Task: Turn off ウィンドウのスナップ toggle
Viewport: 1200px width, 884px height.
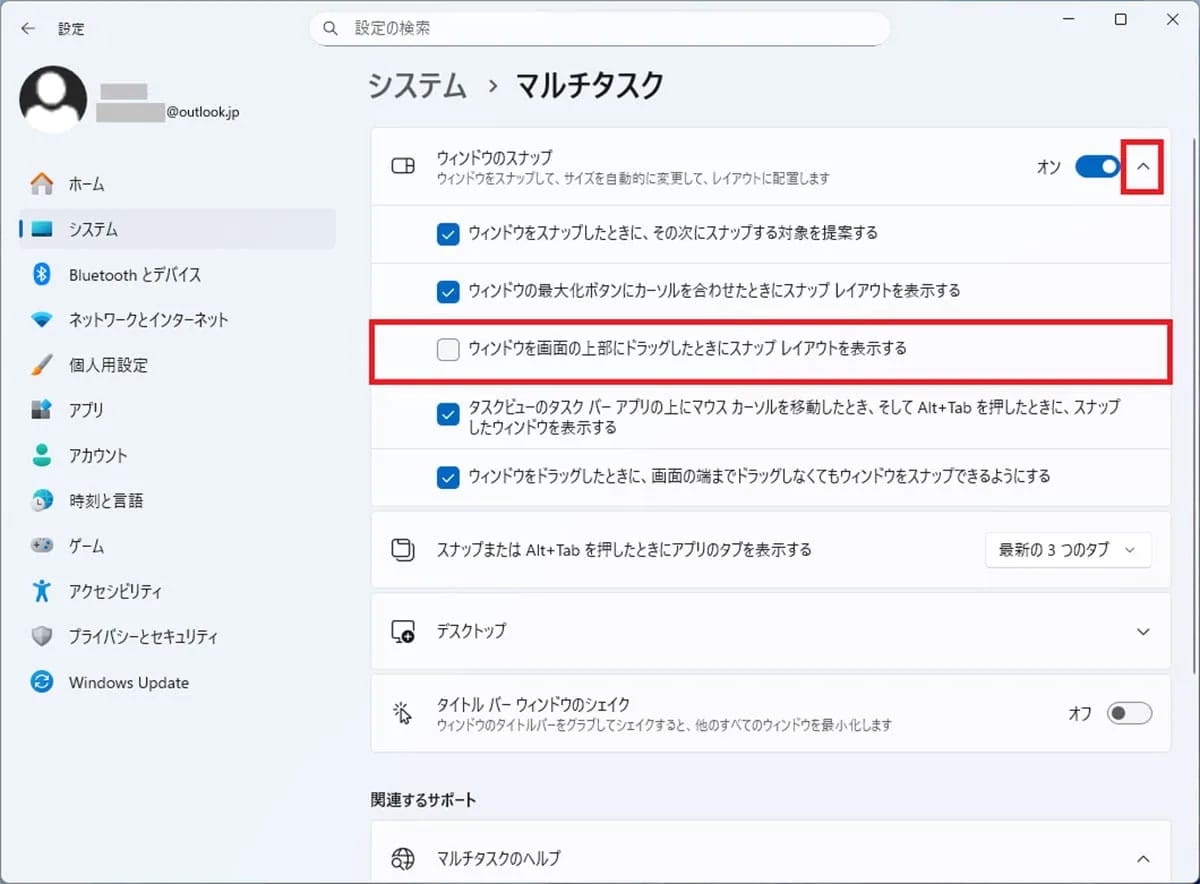Action: [1097, 167]
